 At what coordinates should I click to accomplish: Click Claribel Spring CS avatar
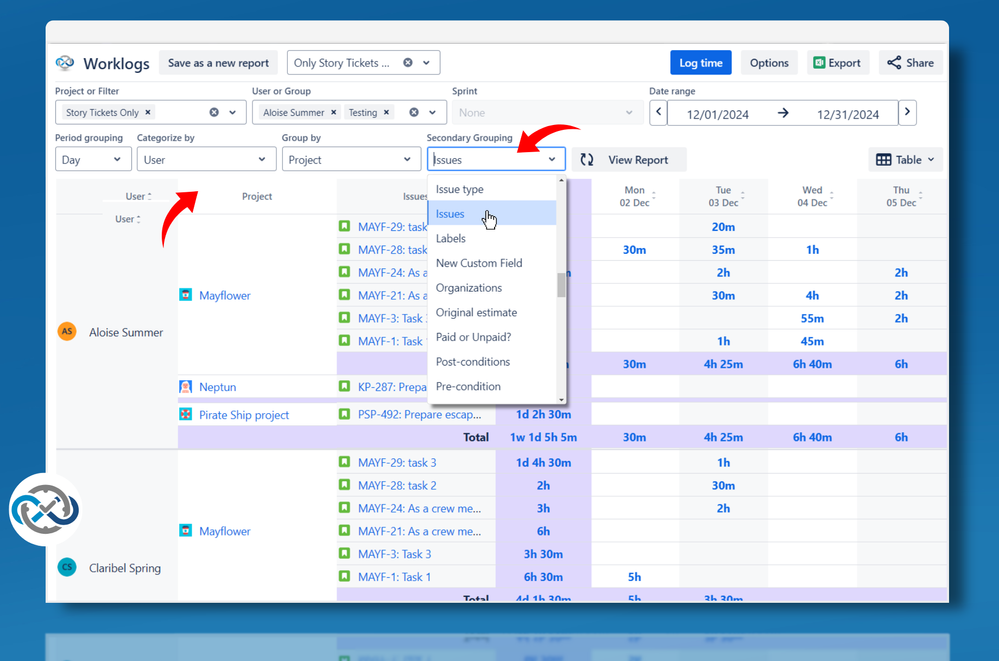coord(67,567)
